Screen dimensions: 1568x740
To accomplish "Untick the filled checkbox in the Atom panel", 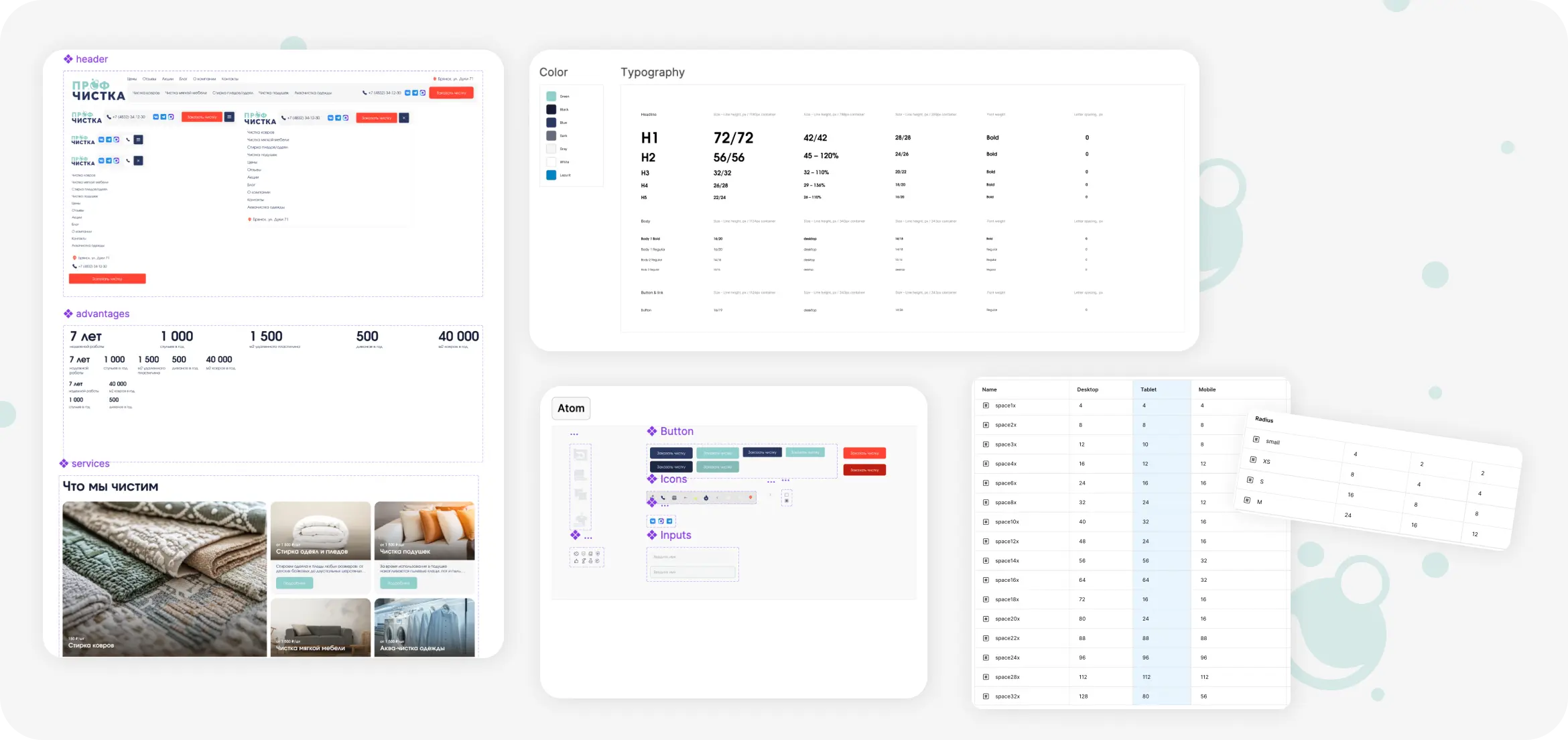I will [x=787, y=501].
